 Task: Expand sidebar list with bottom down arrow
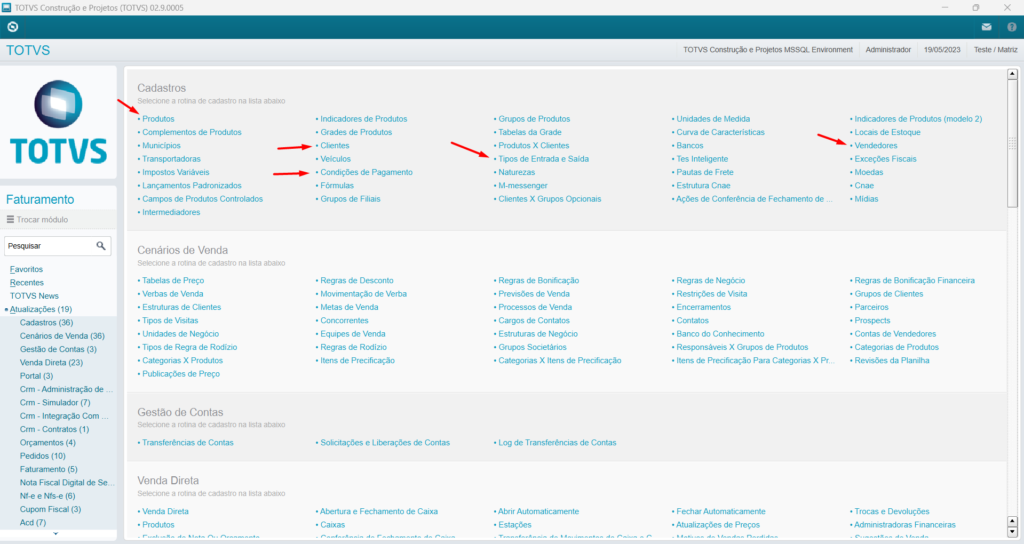click(x=56, y=534)
